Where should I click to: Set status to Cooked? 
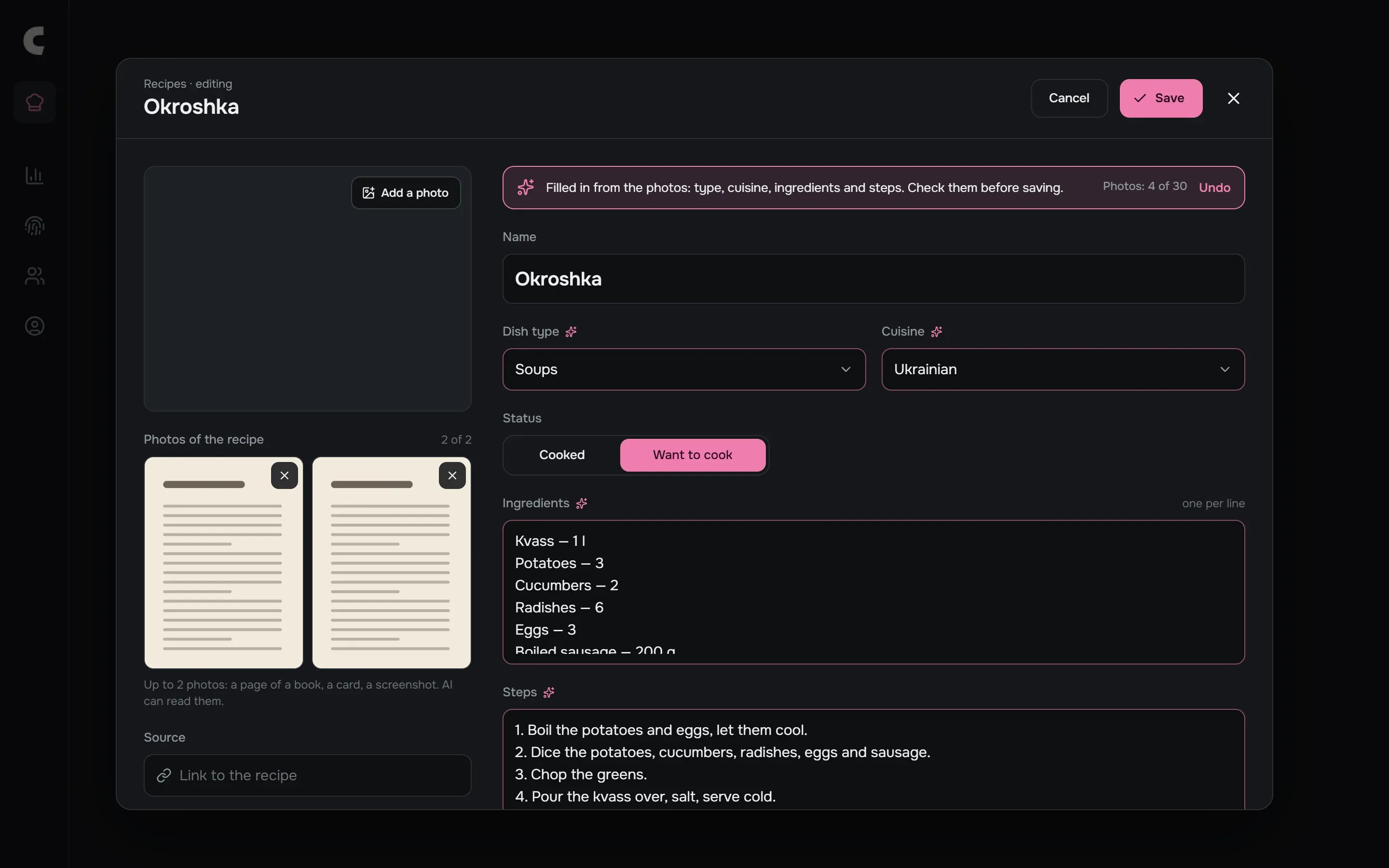pyautogui.click(x=562, y=455)
